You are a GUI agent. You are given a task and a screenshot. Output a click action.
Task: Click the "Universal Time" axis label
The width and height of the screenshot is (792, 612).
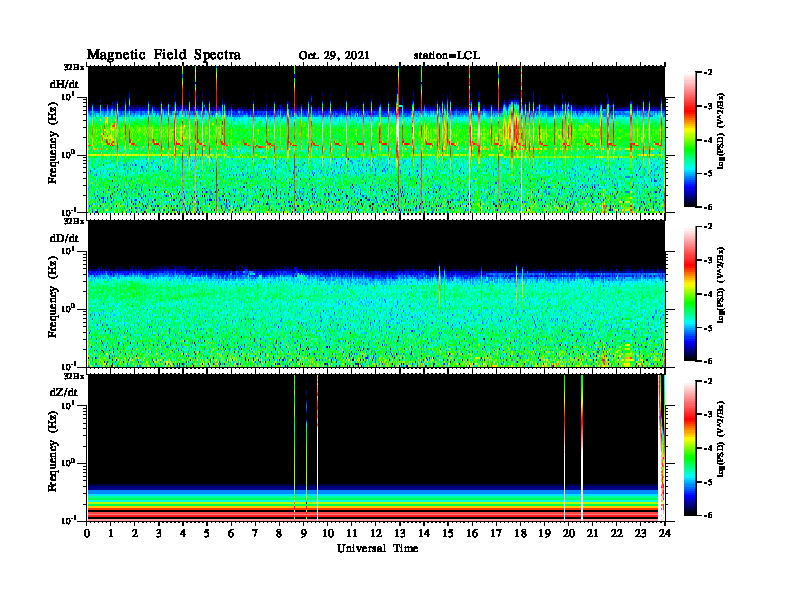coord(377,548)
